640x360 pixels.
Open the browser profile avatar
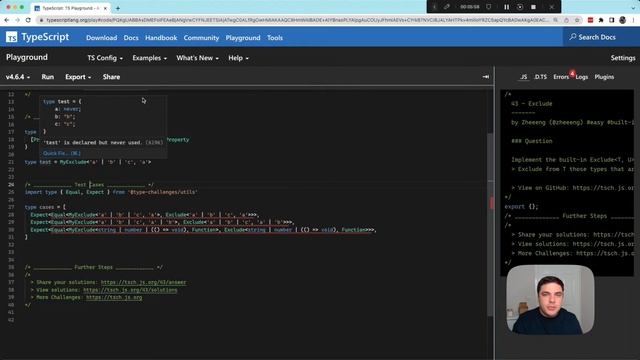[x=622, y=20]
